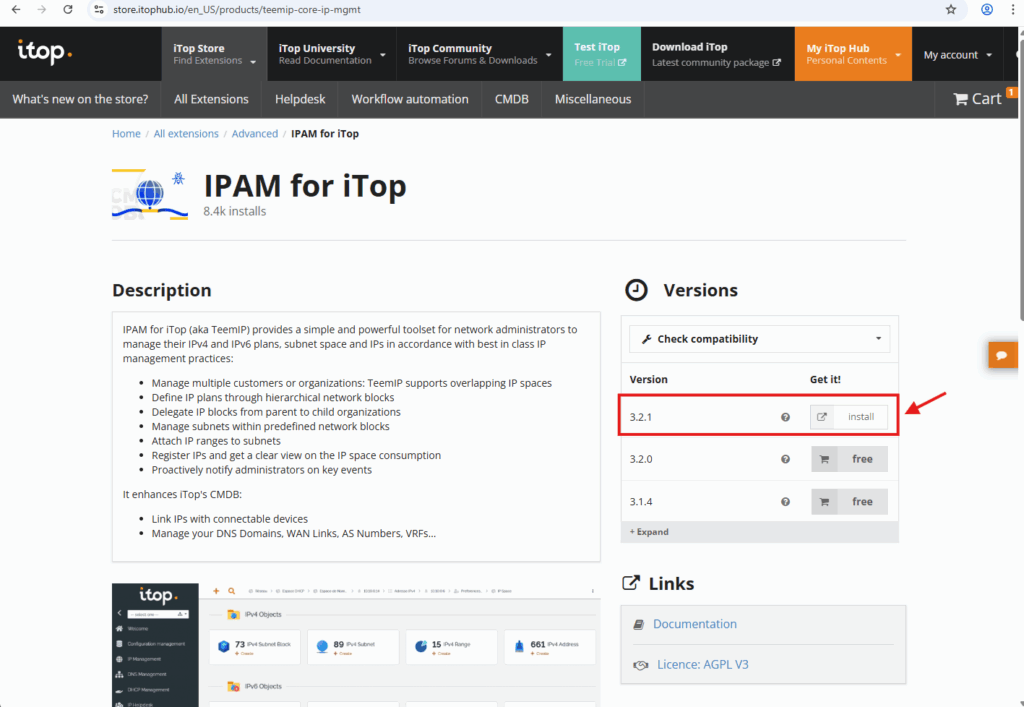
Task: Open the Check compatibility dropdown
Action: point(759,339)
